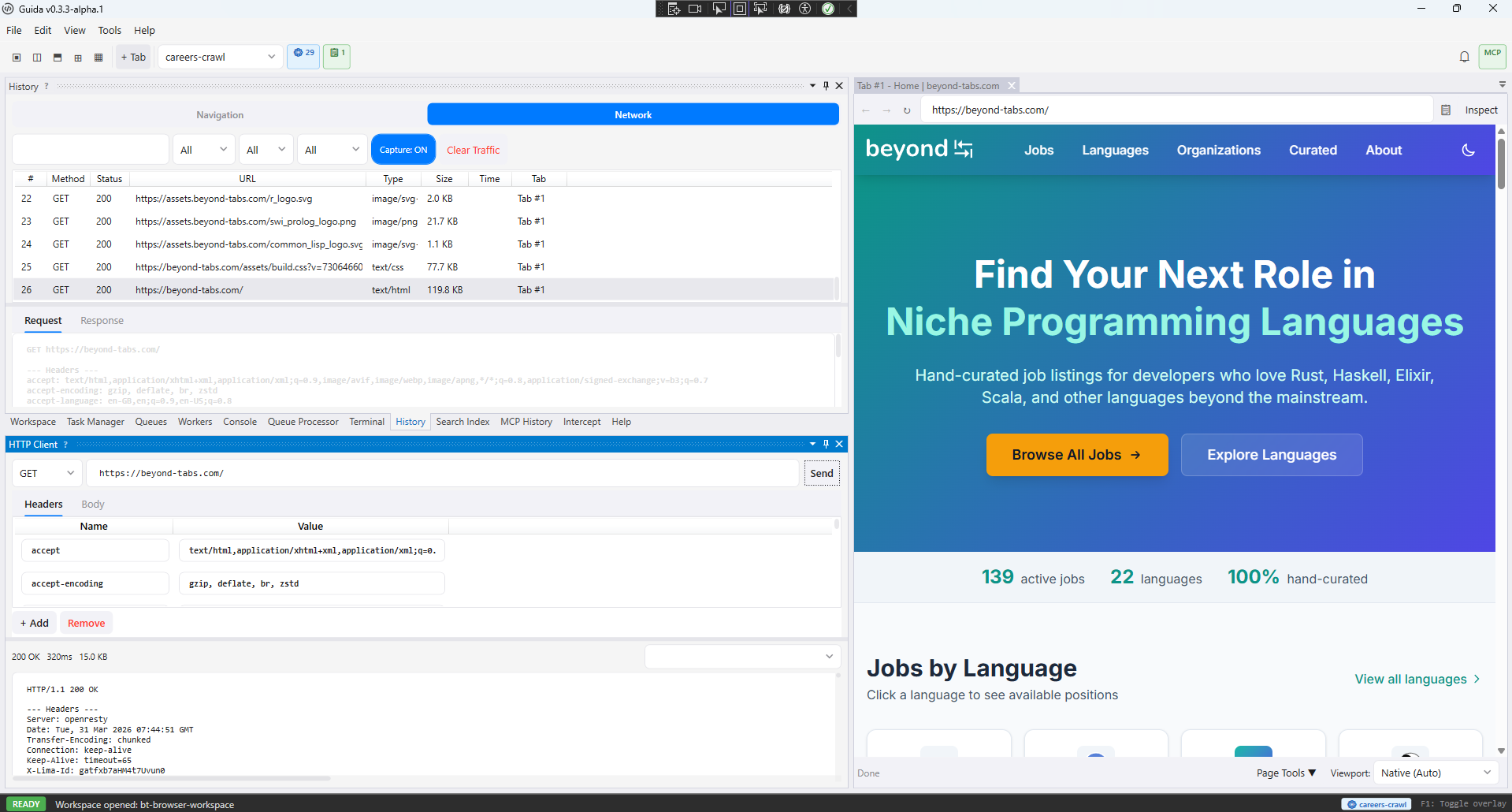This screenshot has height=812, width=1512.
Task: Click the green checkmark status icon
Action: pyautogui.click(x=828, y=9)
